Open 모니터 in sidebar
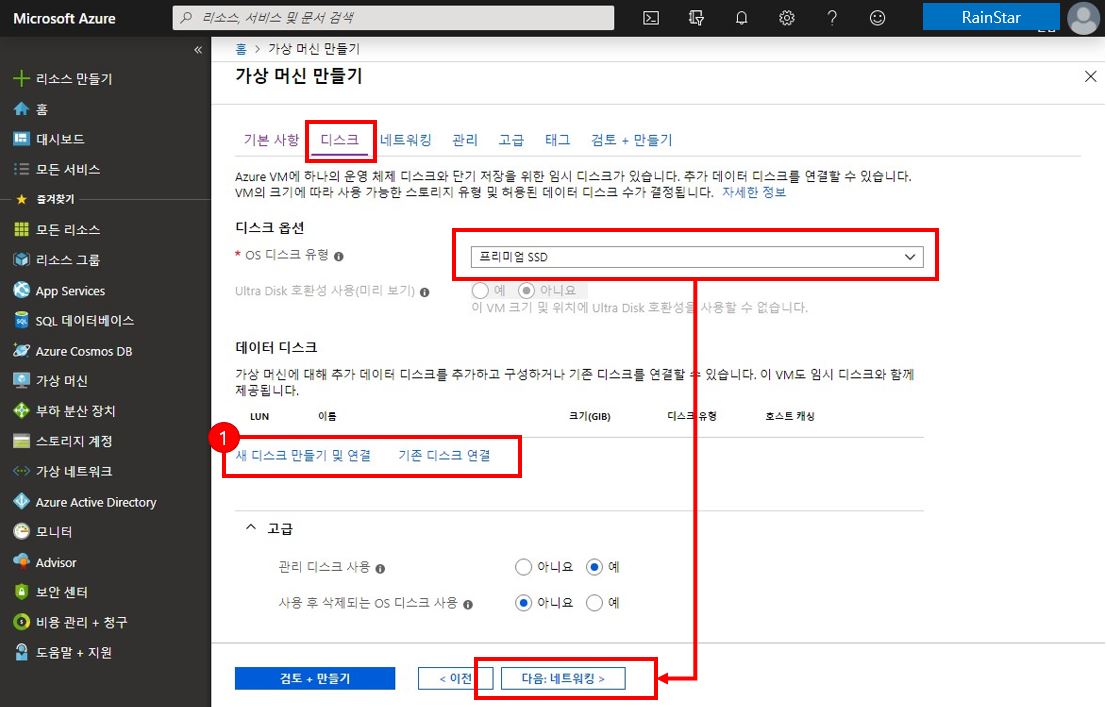The width and height of the screenshot is (1107, 707). pyautogui.click(x=43, y=532)
